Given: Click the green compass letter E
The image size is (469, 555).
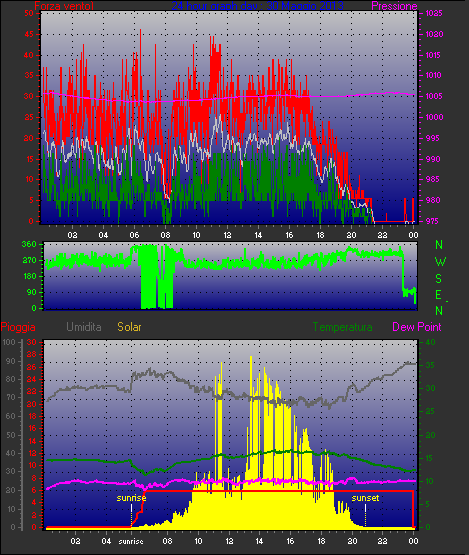Looking at the screenshot, I should click(438, 294).
